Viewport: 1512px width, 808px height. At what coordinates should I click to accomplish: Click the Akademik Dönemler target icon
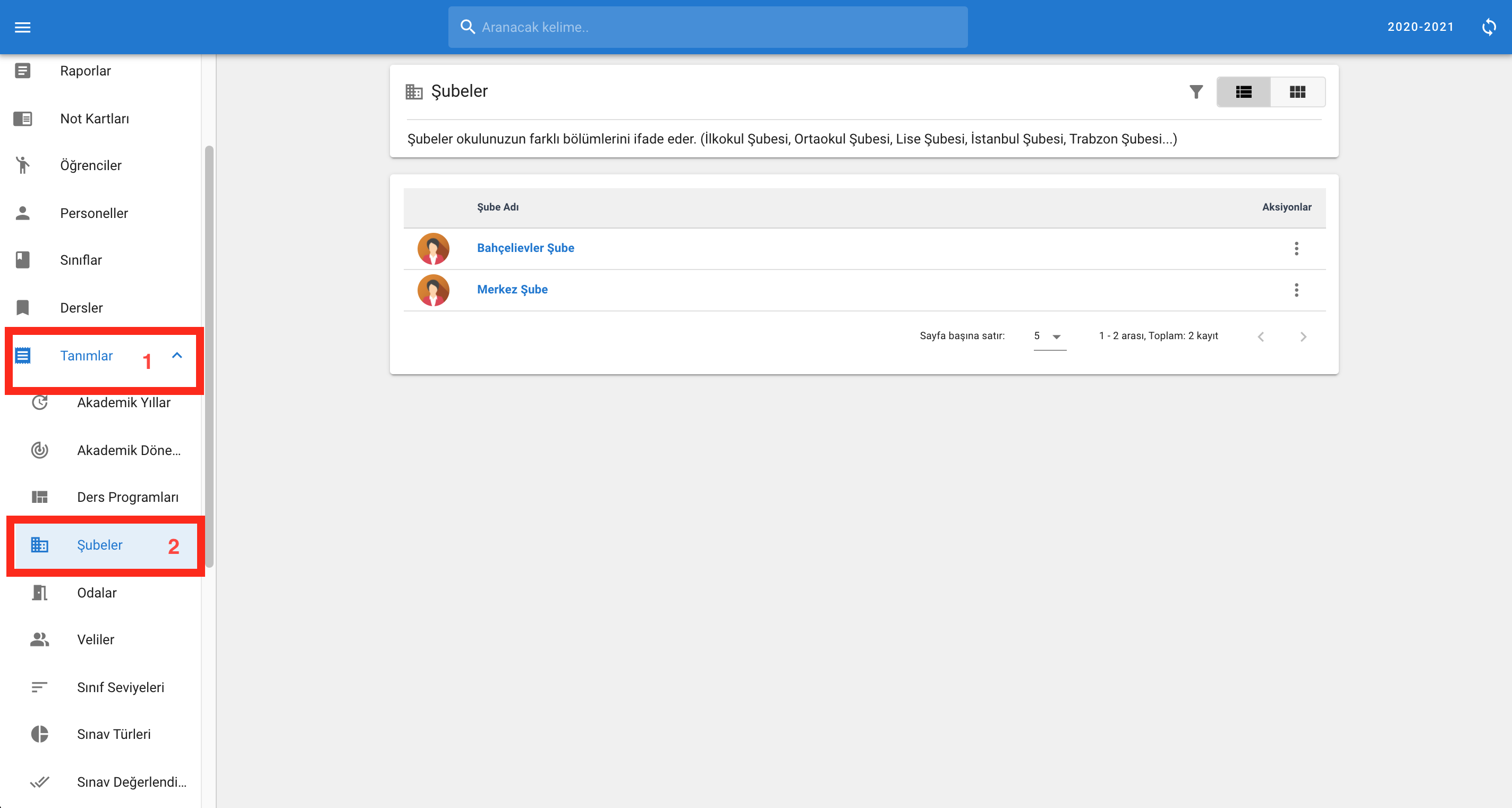[x=39, y=450]
